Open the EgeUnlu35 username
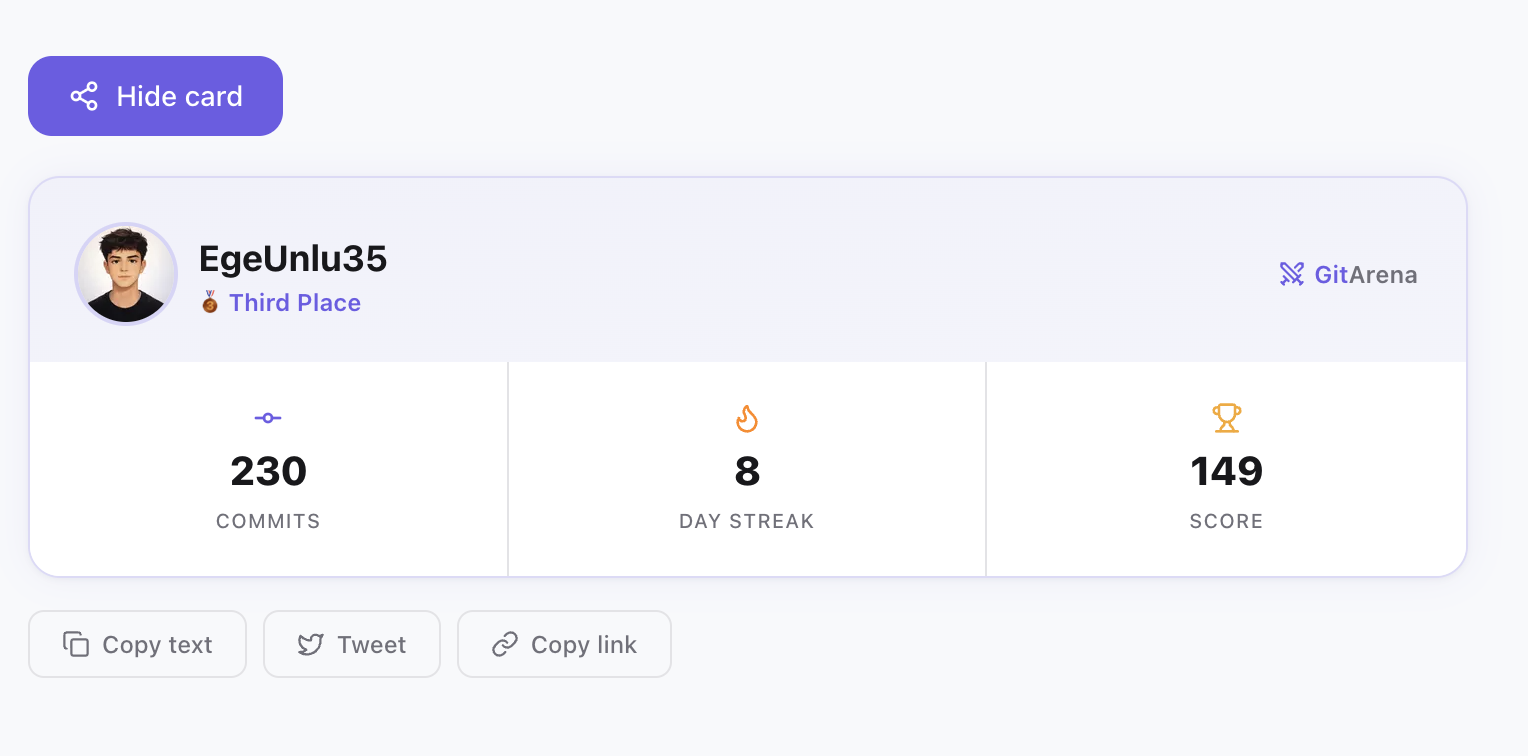Viewport: 1528px width, 756px height. pyautogui.click(x=292, y=258)
